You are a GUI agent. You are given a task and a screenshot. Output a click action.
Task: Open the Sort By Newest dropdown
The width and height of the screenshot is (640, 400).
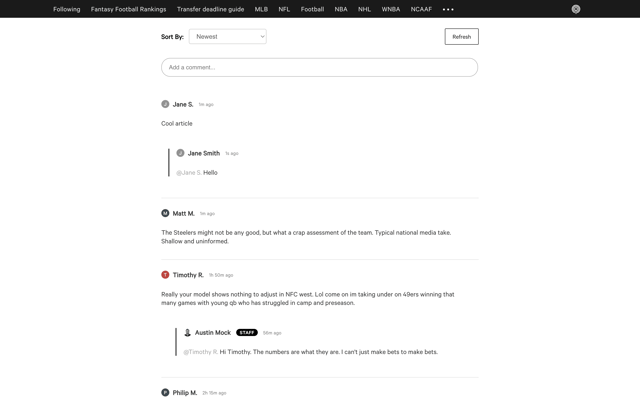228,36
